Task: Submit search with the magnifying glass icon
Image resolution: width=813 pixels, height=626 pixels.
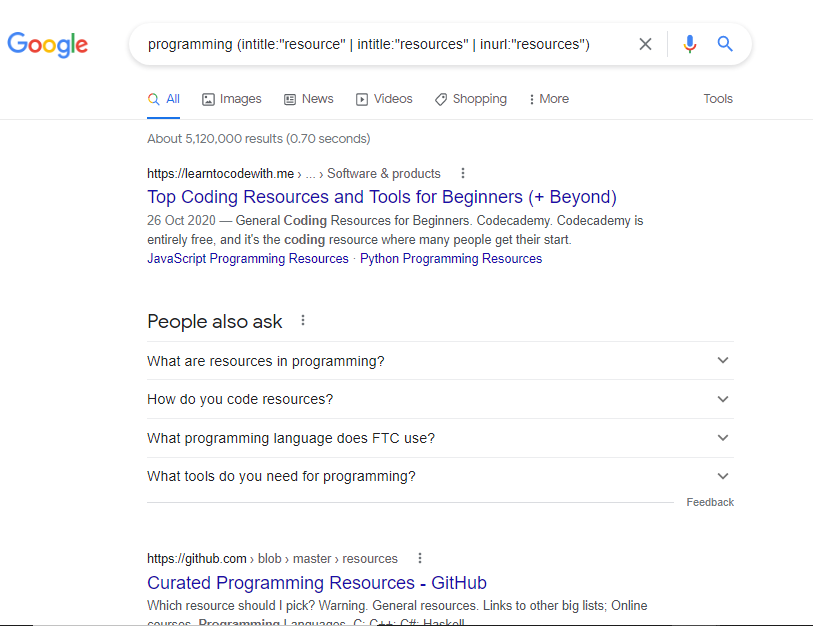Action: tap(725, 44)
